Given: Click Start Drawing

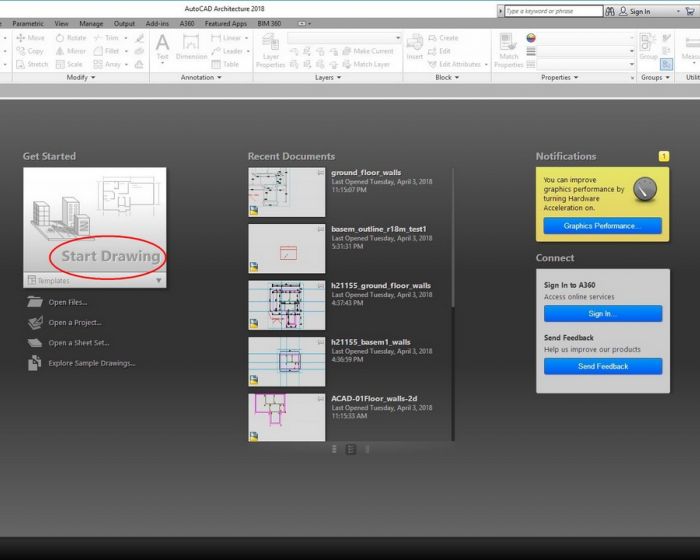Looking at the screenshot, I should 110,256.
